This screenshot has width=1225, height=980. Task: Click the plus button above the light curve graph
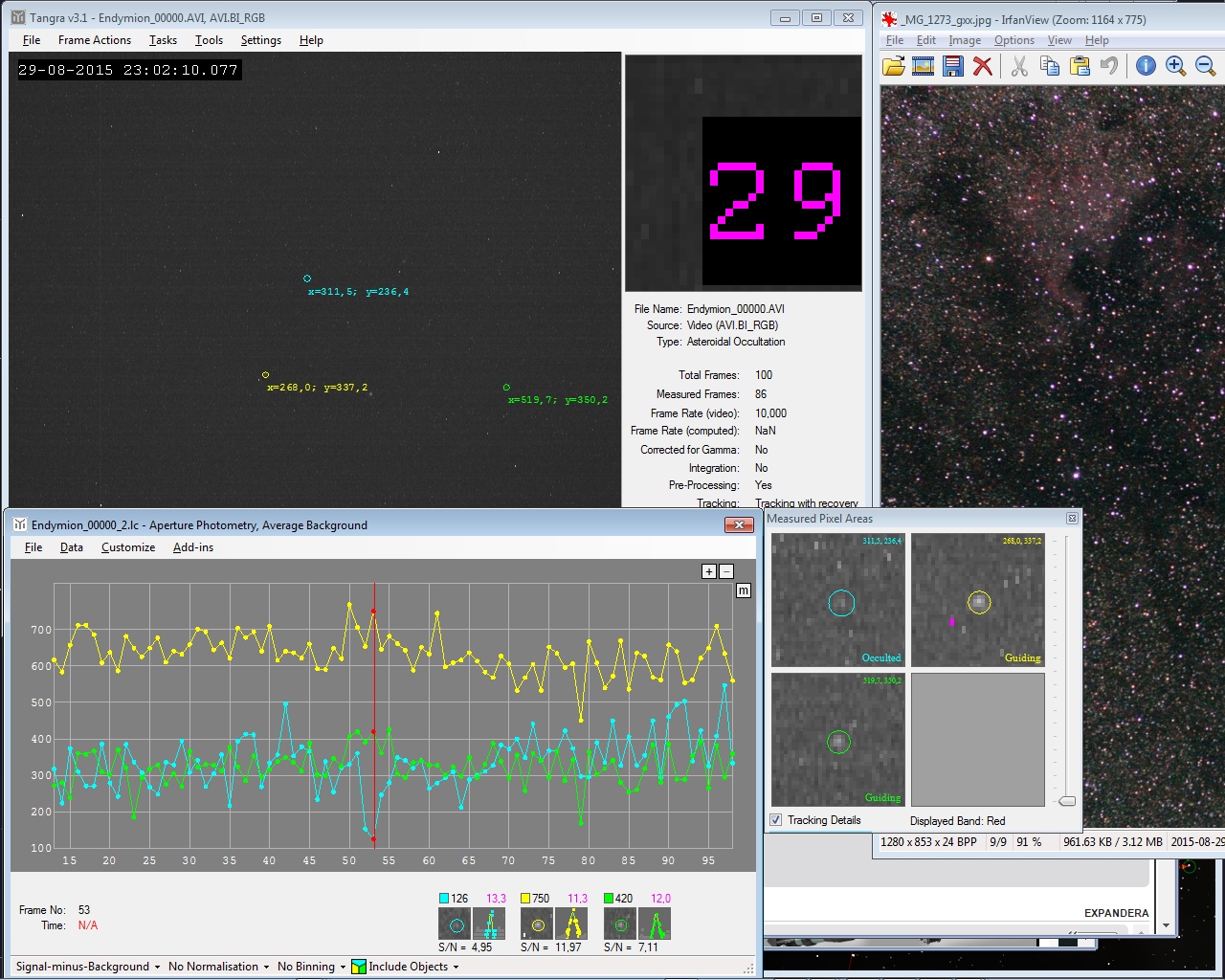709,571
